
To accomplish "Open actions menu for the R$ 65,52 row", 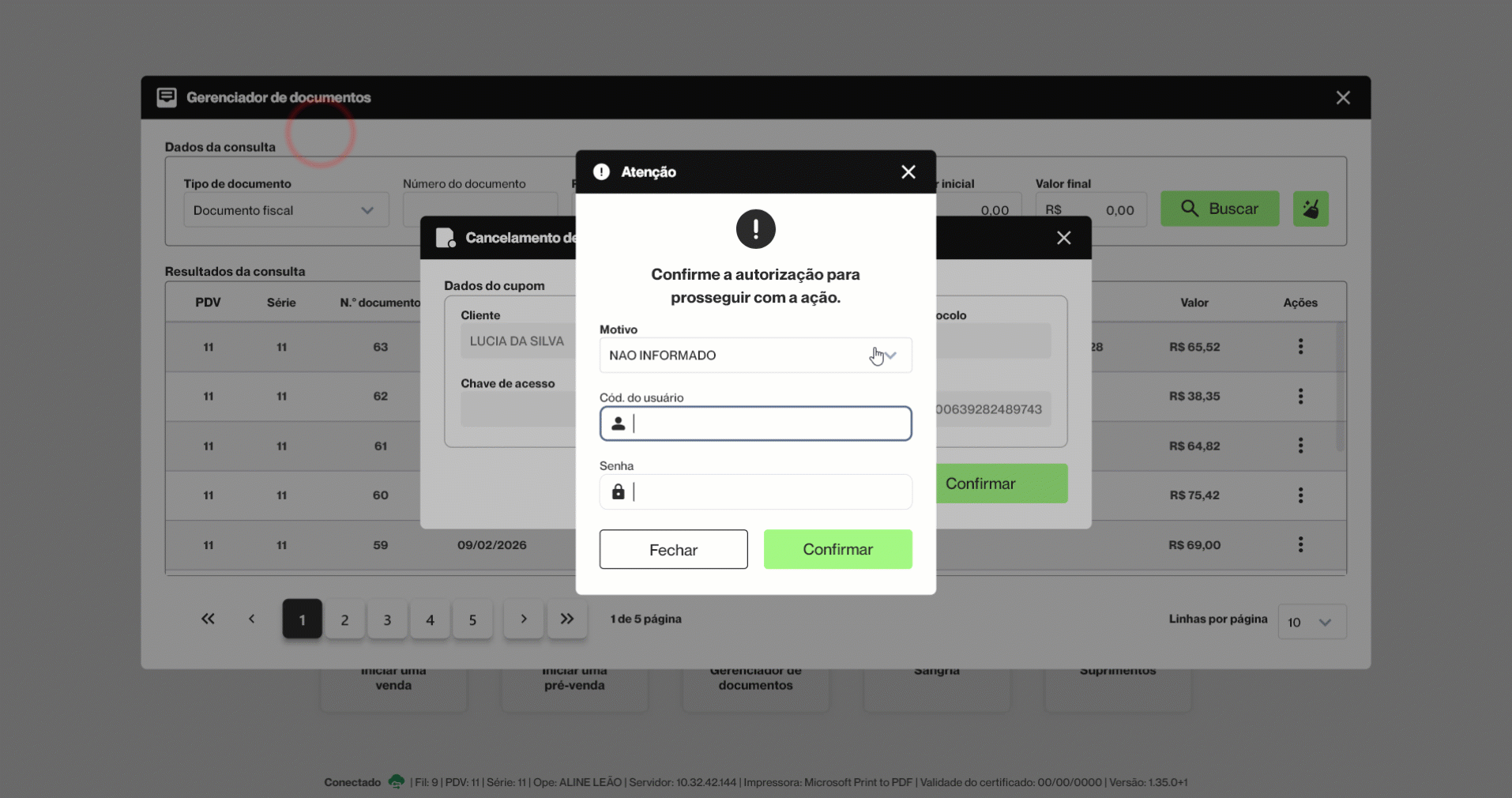I will click(1300, 347).
